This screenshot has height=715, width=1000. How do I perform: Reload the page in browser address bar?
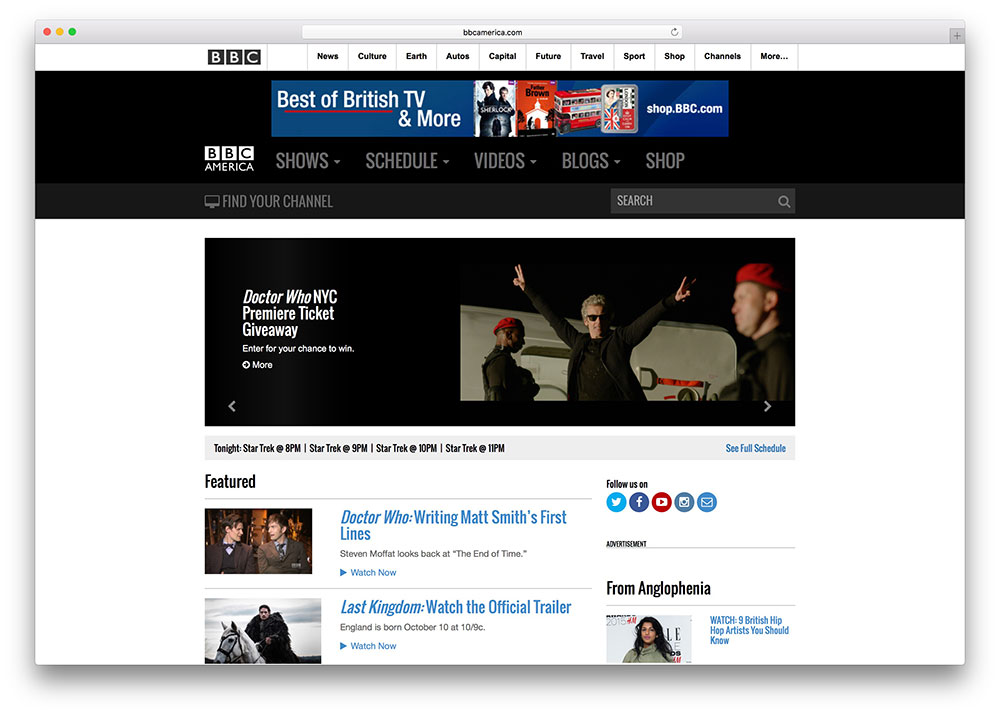pos(674,32)
